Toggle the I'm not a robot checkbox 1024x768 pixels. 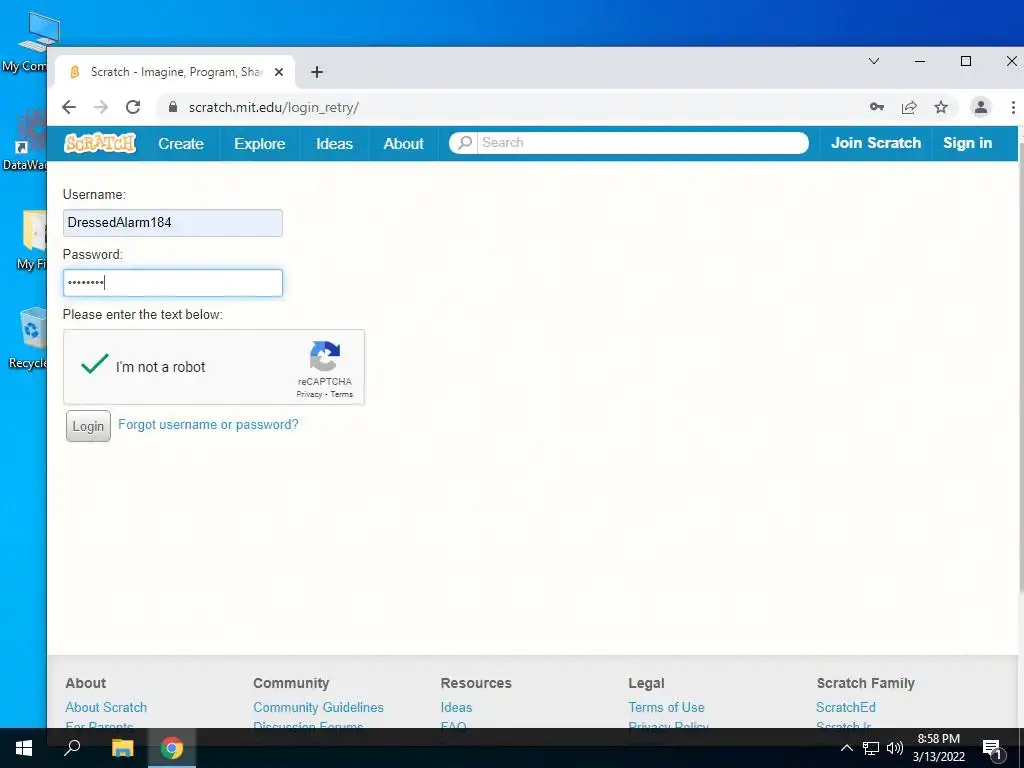pos(95,364)
